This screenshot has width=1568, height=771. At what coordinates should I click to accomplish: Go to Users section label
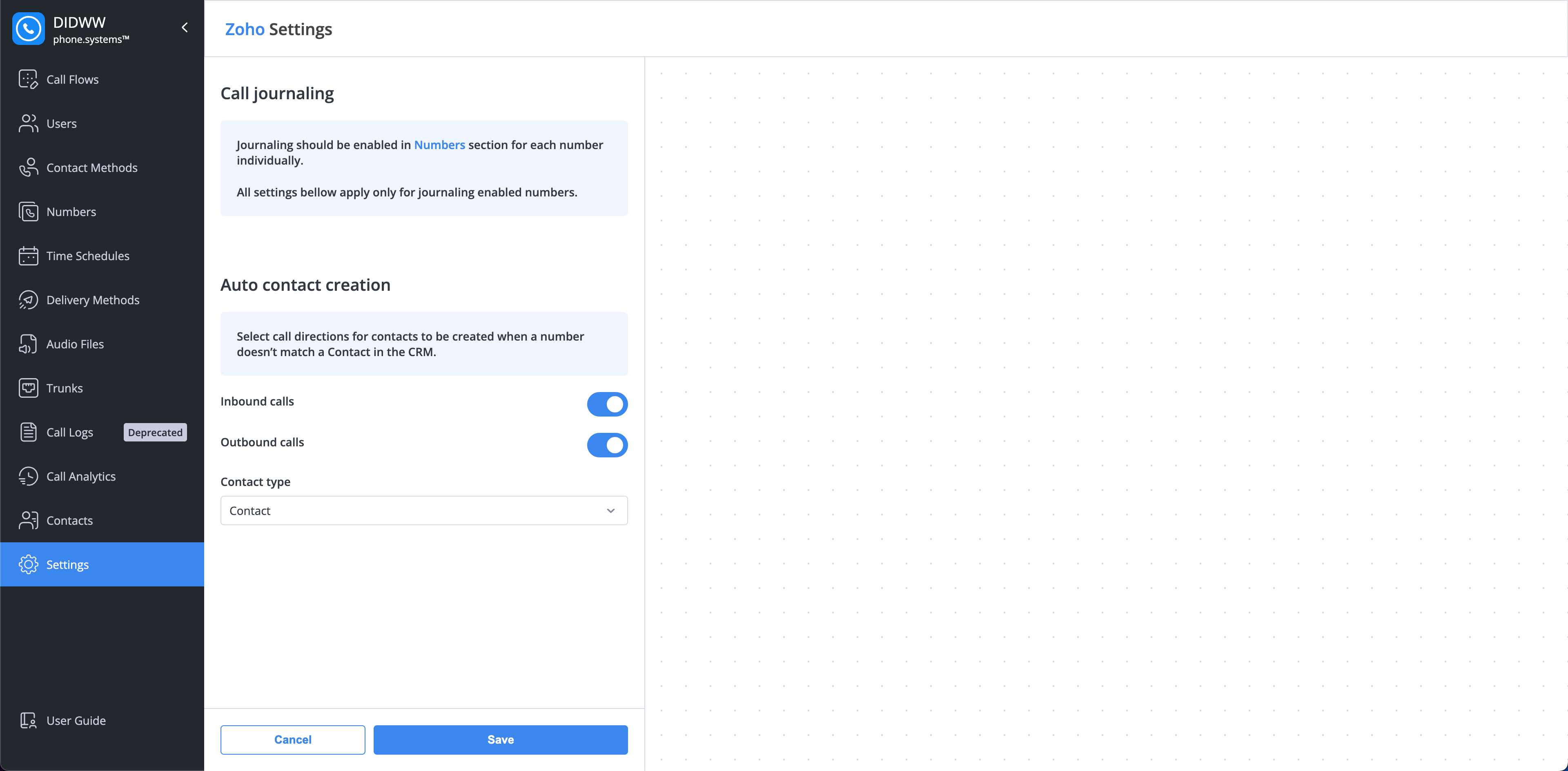tap(62, 123)
